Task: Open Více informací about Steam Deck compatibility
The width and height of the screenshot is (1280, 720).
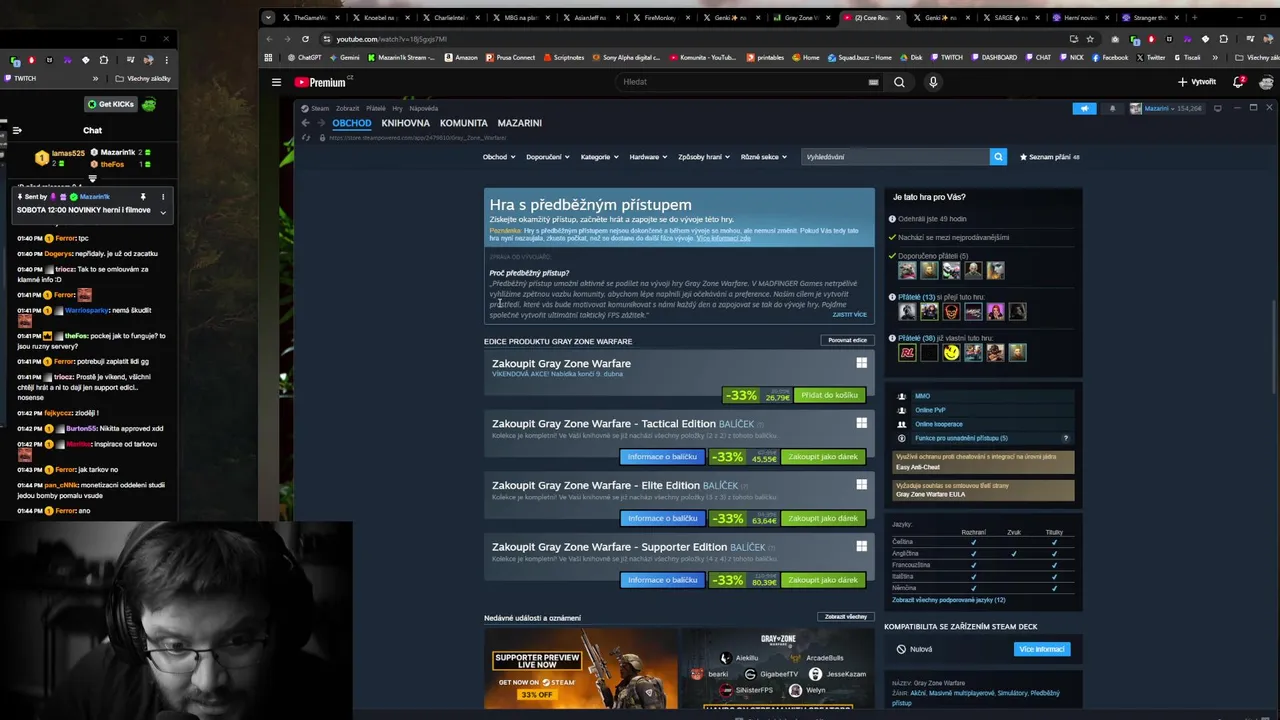Action: [1041, 649]
